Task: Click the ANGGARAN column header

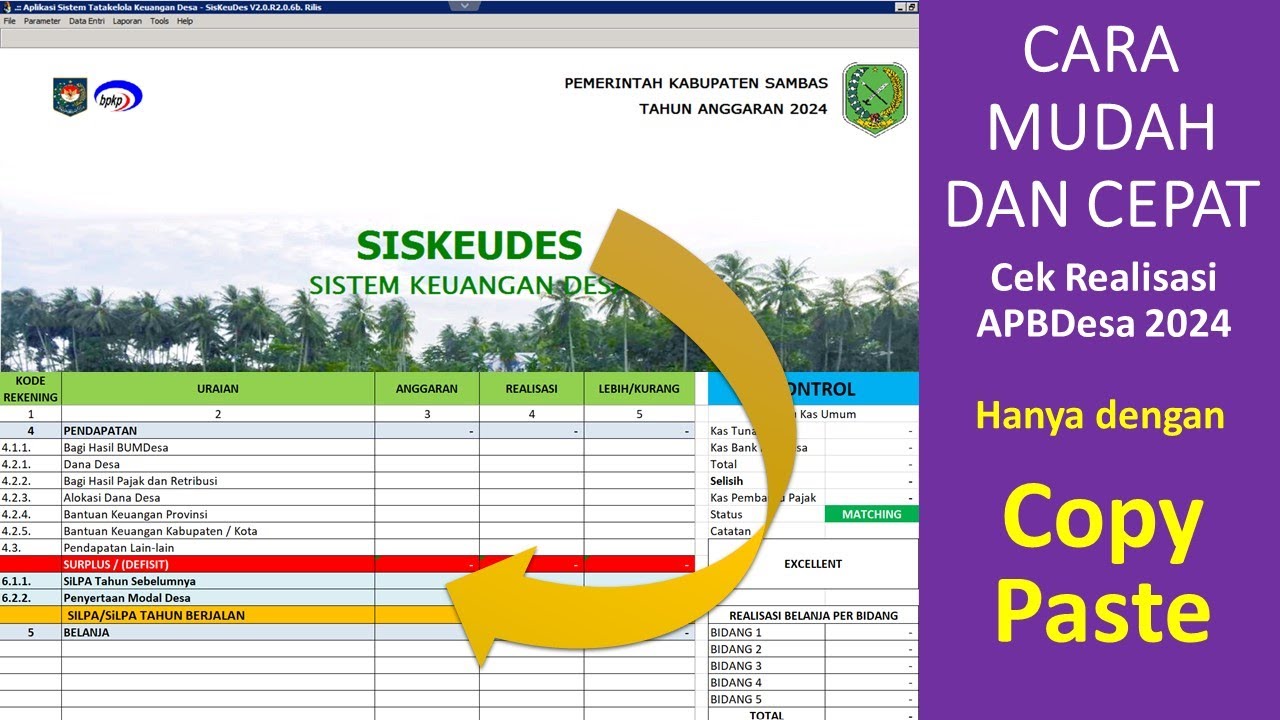Action: (427, 389)
